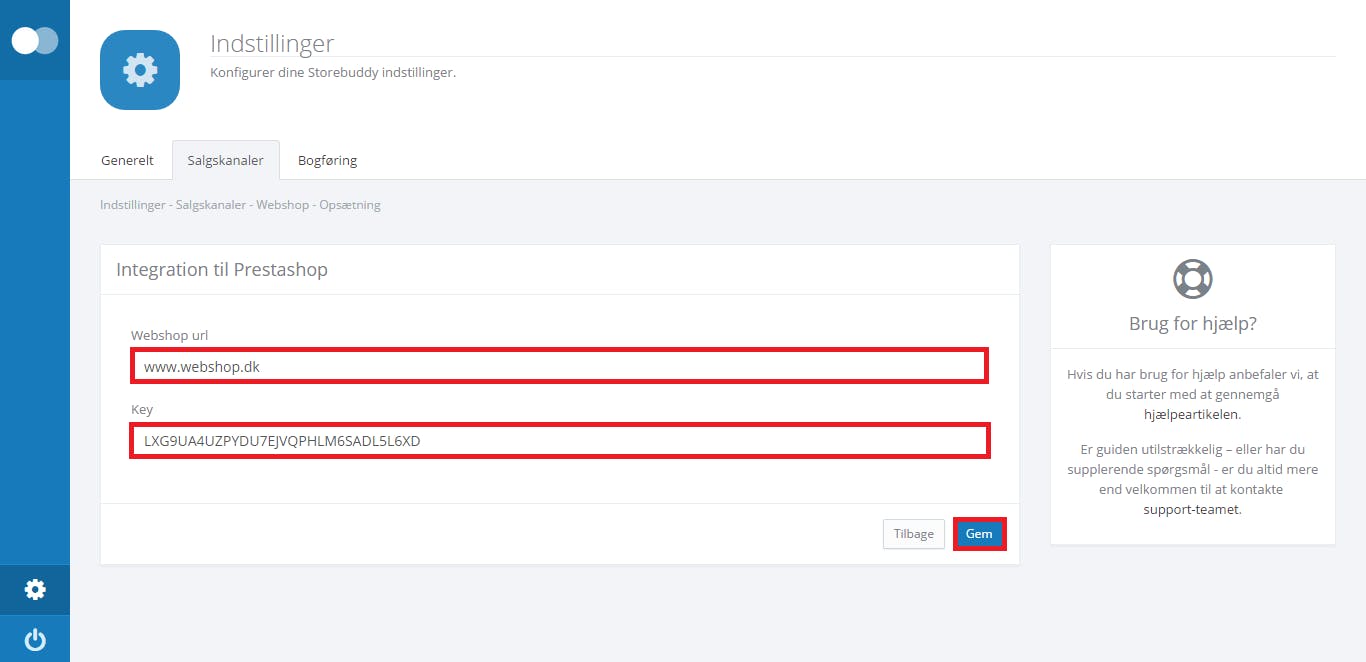
Task: Click the large blue settings gear tile
Action: (x=140, y=70)
